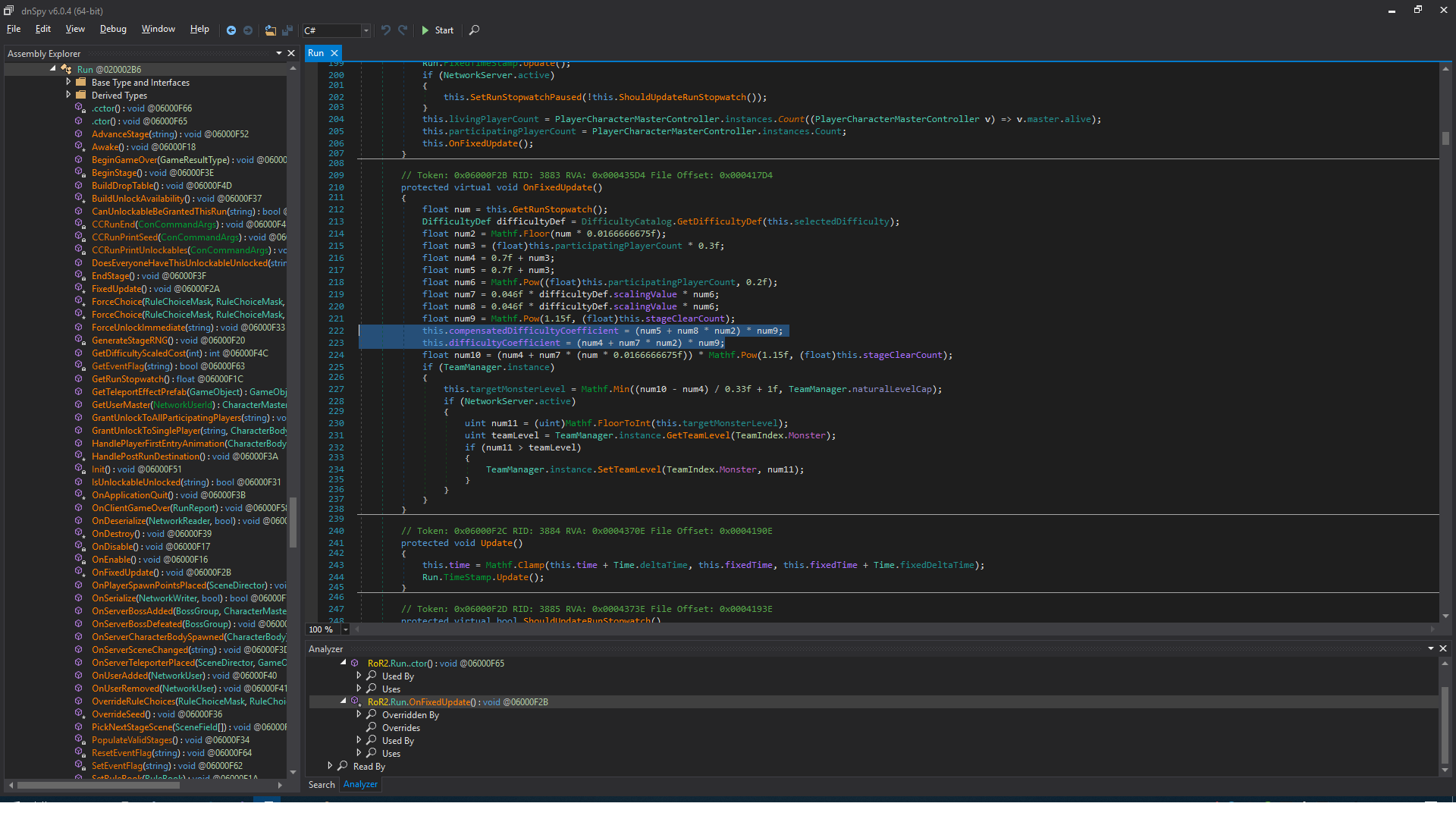Collapse RoR2.Run..ctor() analyzer node

[344, 662]
